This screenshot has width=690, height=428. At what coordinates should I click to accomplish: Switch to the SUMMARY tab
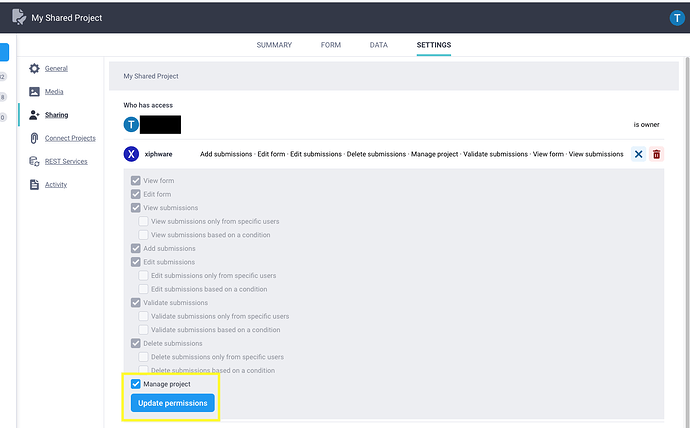coord(274,45)
